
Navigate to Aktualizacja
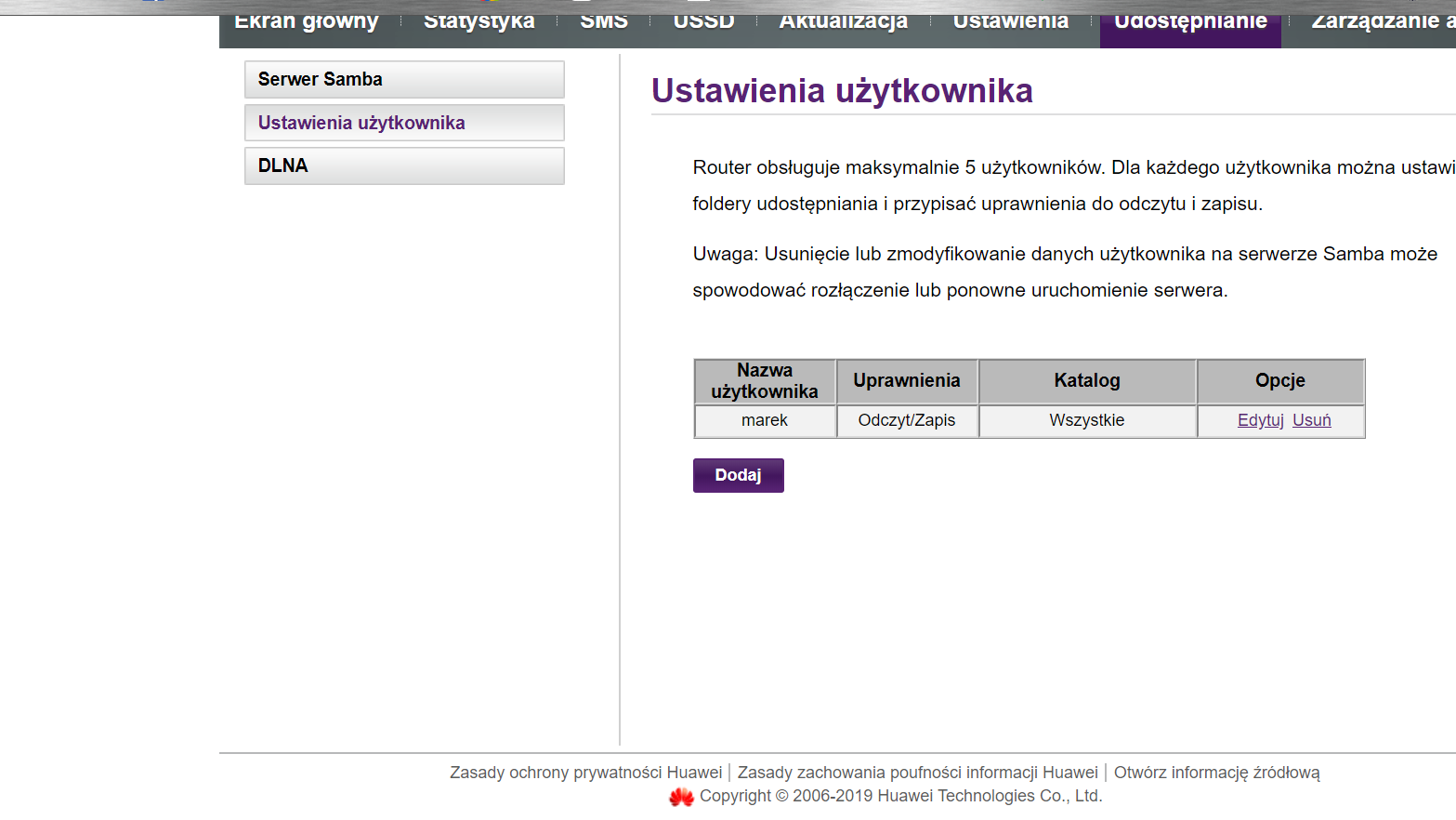(x=843, y=20)
